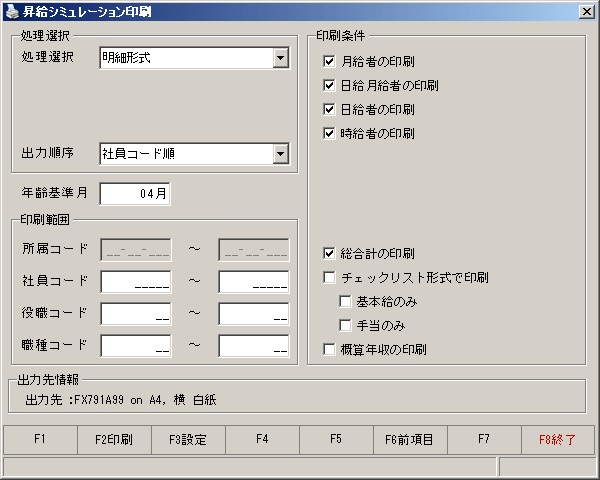Click the 印刷条件 group title
Screen dimensions: 600x480
[341, 36]
